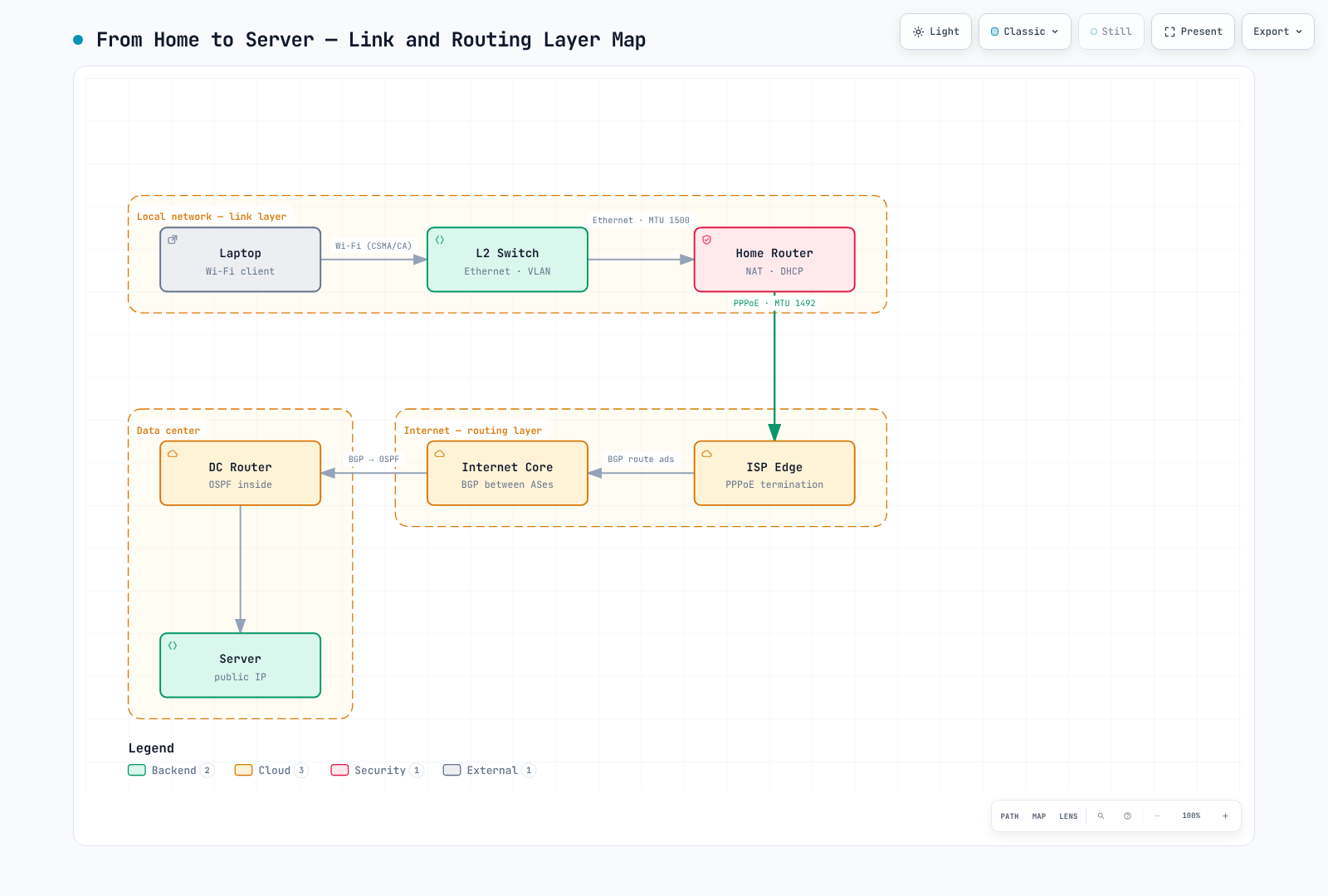Click the 'BGP route ads' edge label
Screen dimensions: 1328x896
tap(641, 460)
